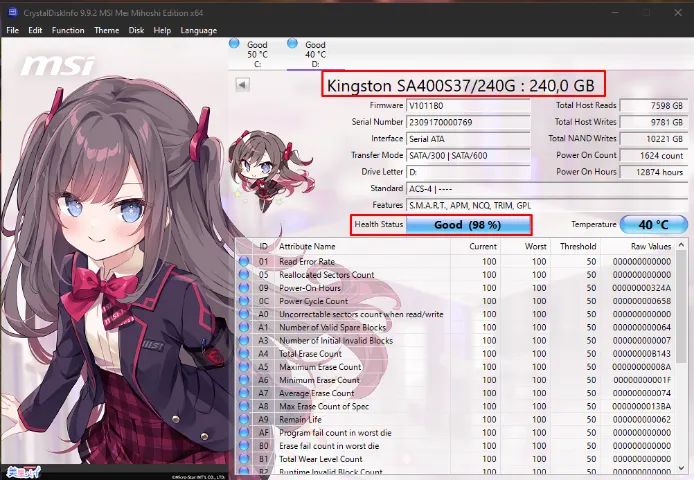Image resolution: width=694 pixels, height=480 pixels.
Task: Click the Transfer Mode field
Action: coord(468,155)
